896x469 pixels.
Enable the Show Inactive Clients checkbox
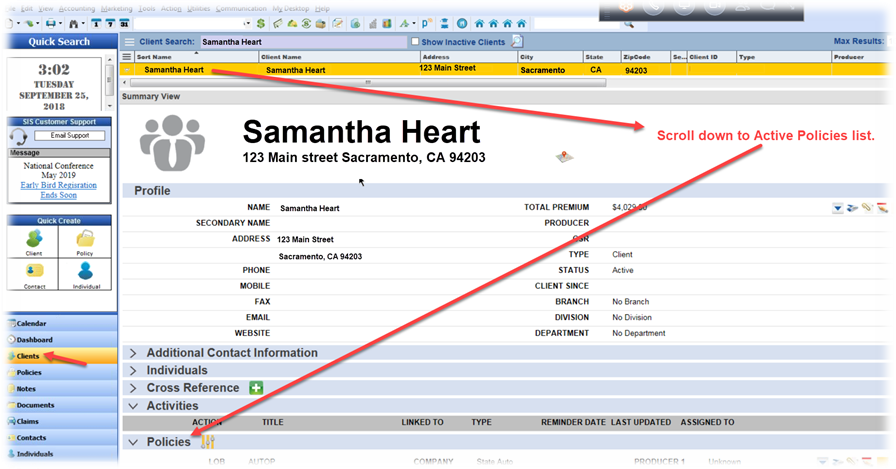pyautogui.click(x=415, y=42)
